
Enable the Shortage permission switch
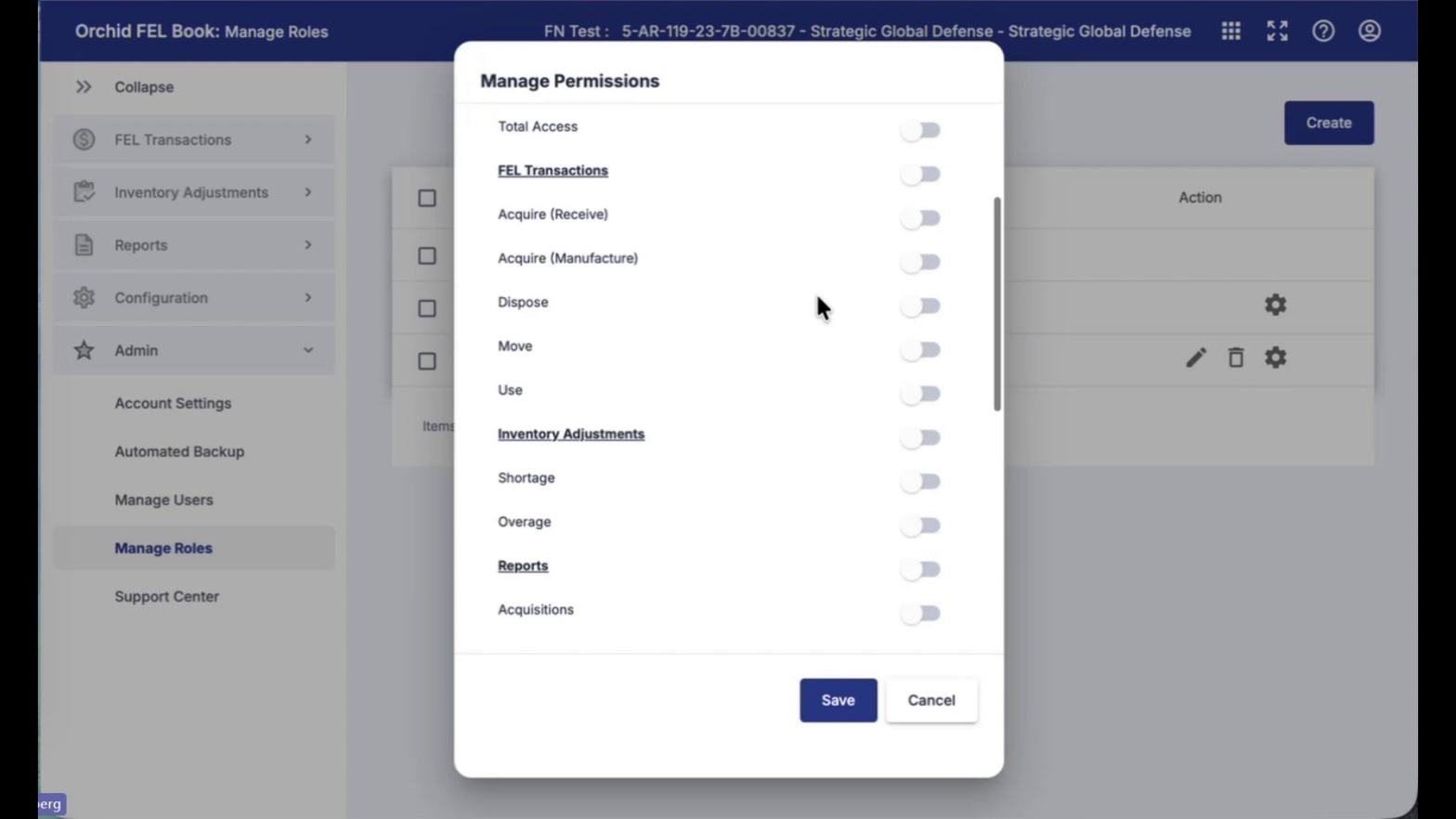click(920, 481)
